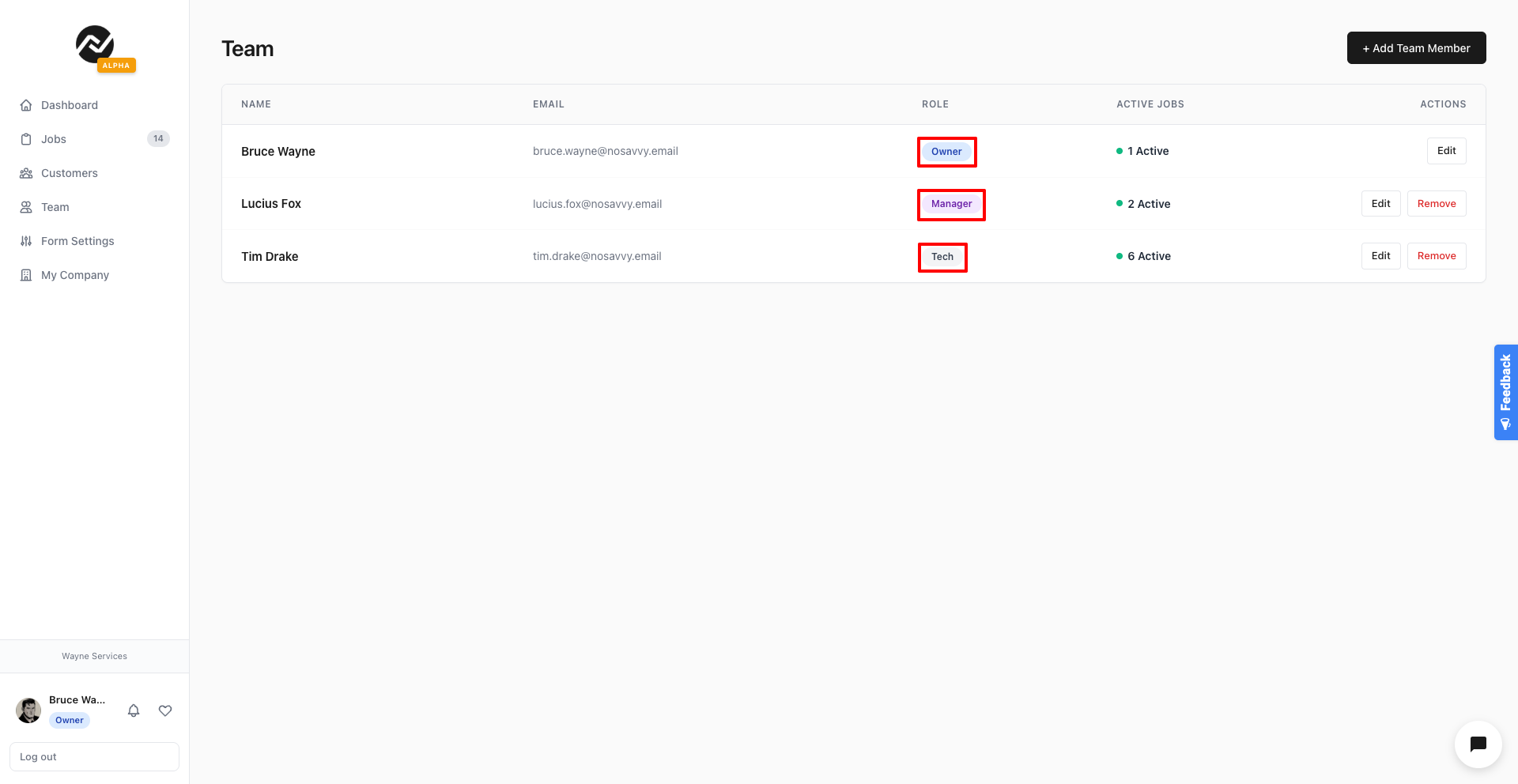Click the My Company building icon
This screenshot has height=784, width=1518.
[26, 275]
